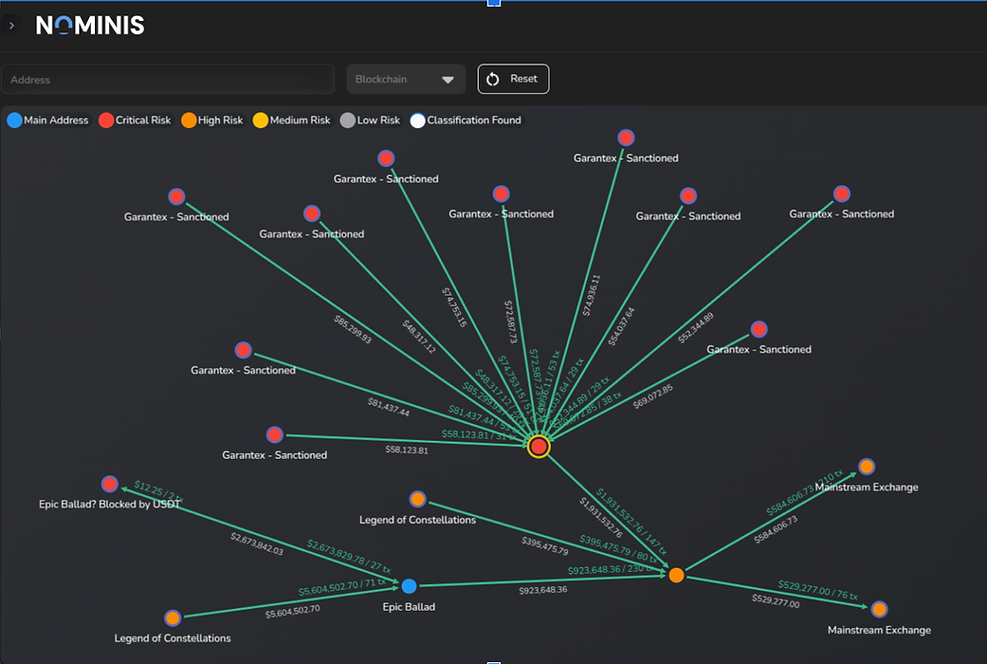Click the NOMINIS logo

tap(90, 25)
